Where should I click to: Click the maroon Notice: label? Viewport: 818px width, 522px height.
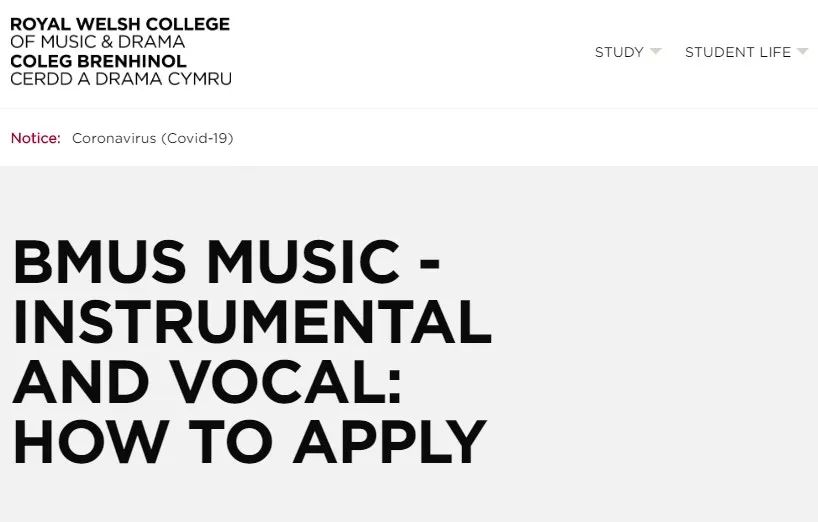tap(35, 138)
